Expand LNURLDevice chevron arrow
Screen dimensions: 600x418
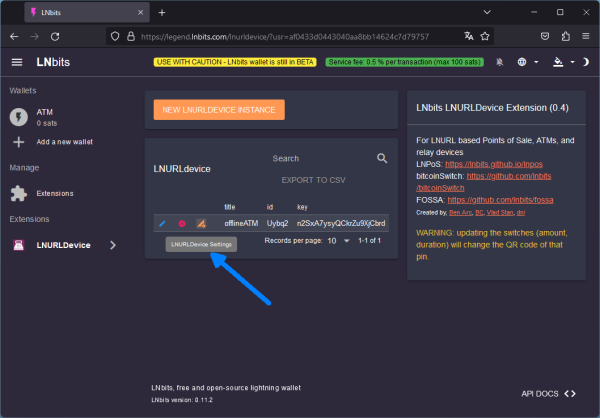(113, 245)
